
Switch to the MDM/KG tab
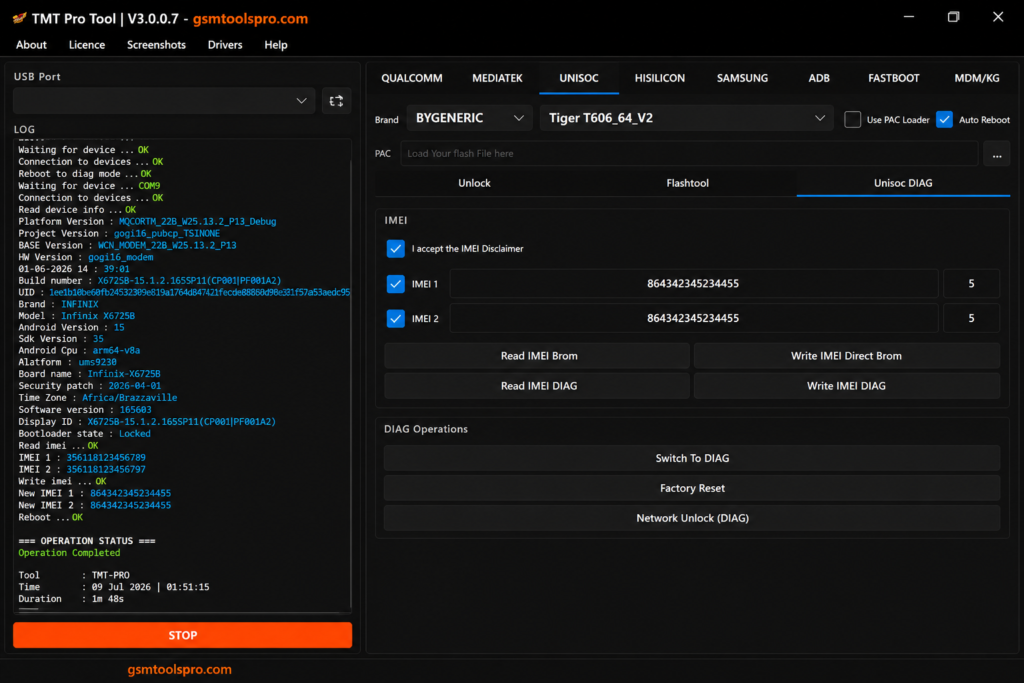click(976, 78)
